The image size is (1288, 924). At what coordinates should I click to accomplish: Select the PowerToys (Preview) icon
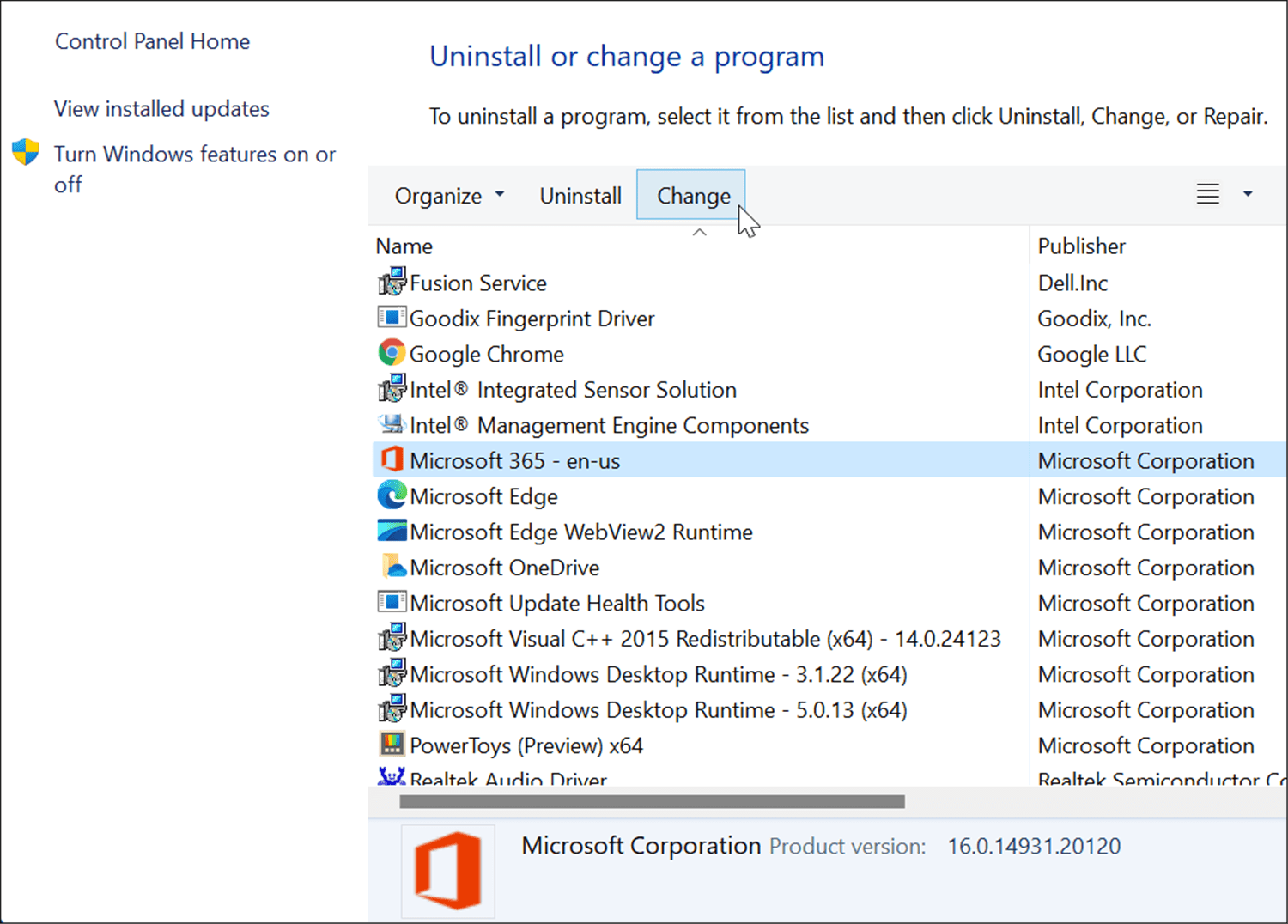click(392, 744)
